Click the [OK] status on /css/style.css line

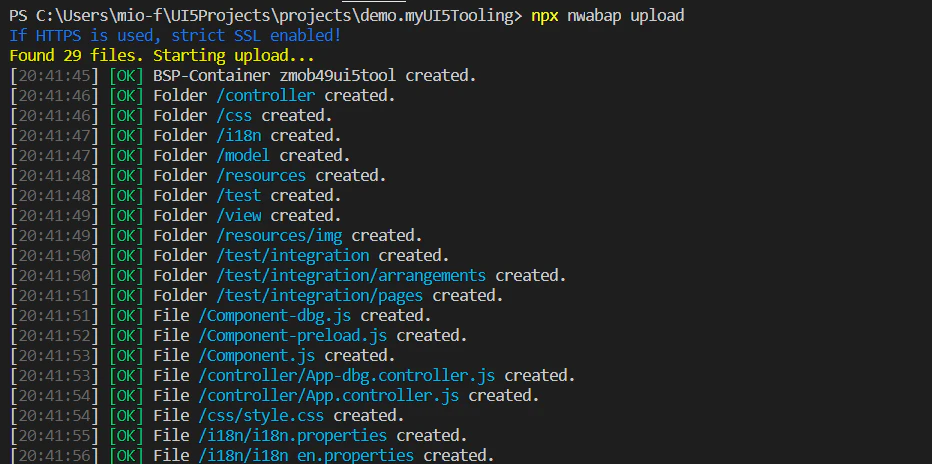point(127,416)
